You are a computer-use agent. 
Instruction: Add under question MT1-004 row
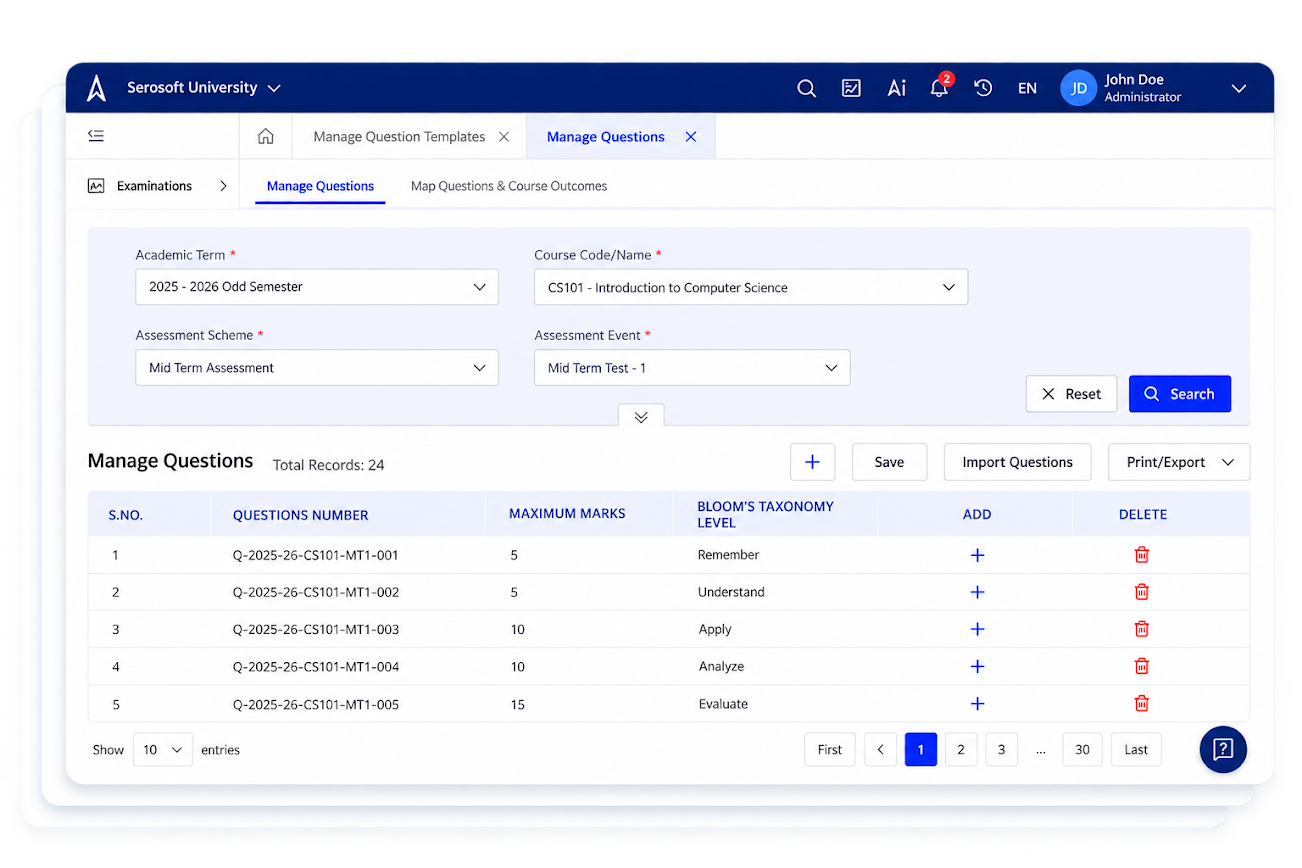coord(977,666)
